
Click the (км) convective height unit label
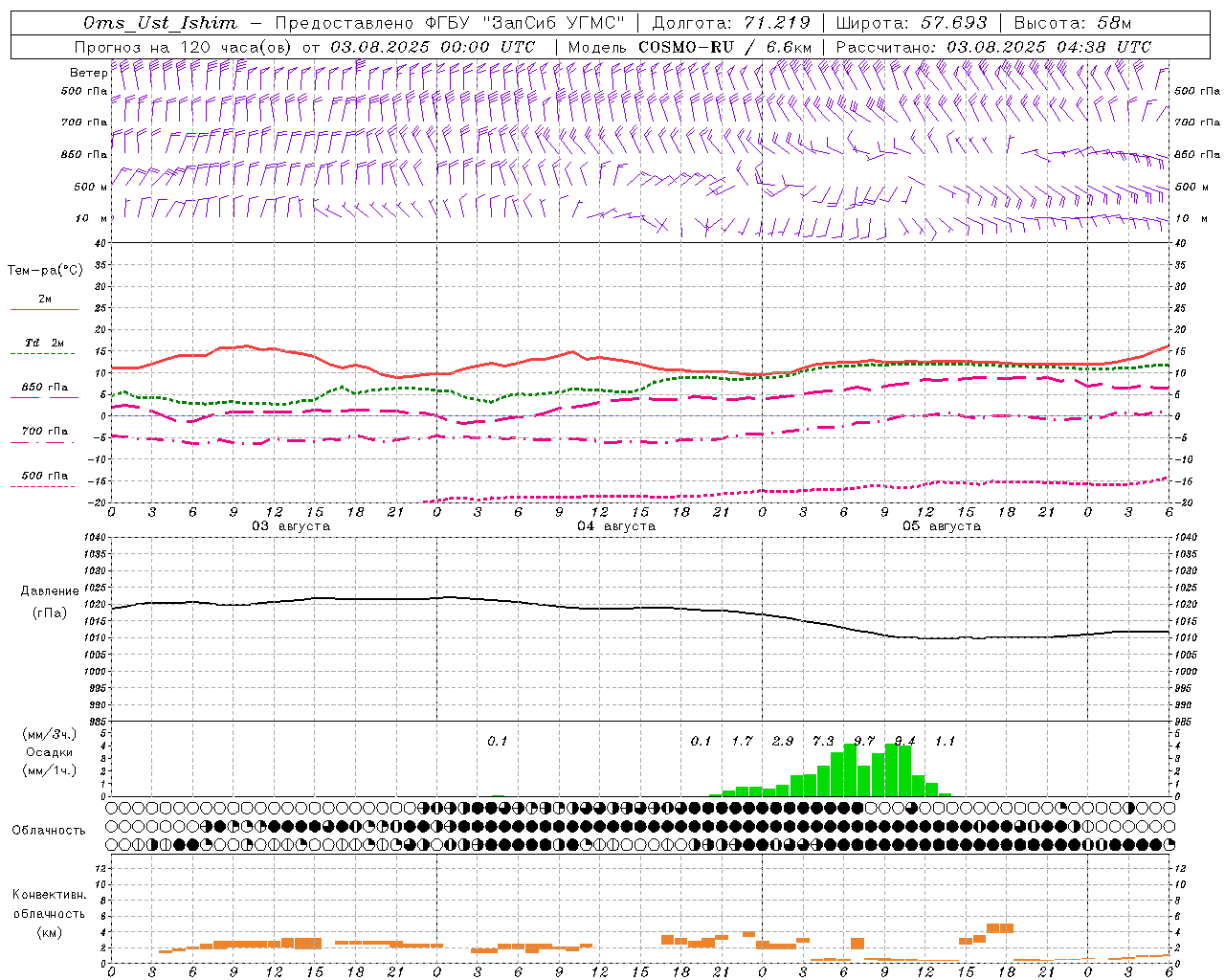pyautogui.click(x=50, y=932)
